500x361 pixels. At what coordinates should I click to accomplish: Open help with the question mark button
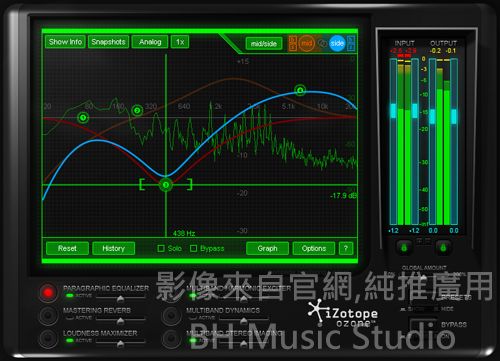tap(346, 248)
